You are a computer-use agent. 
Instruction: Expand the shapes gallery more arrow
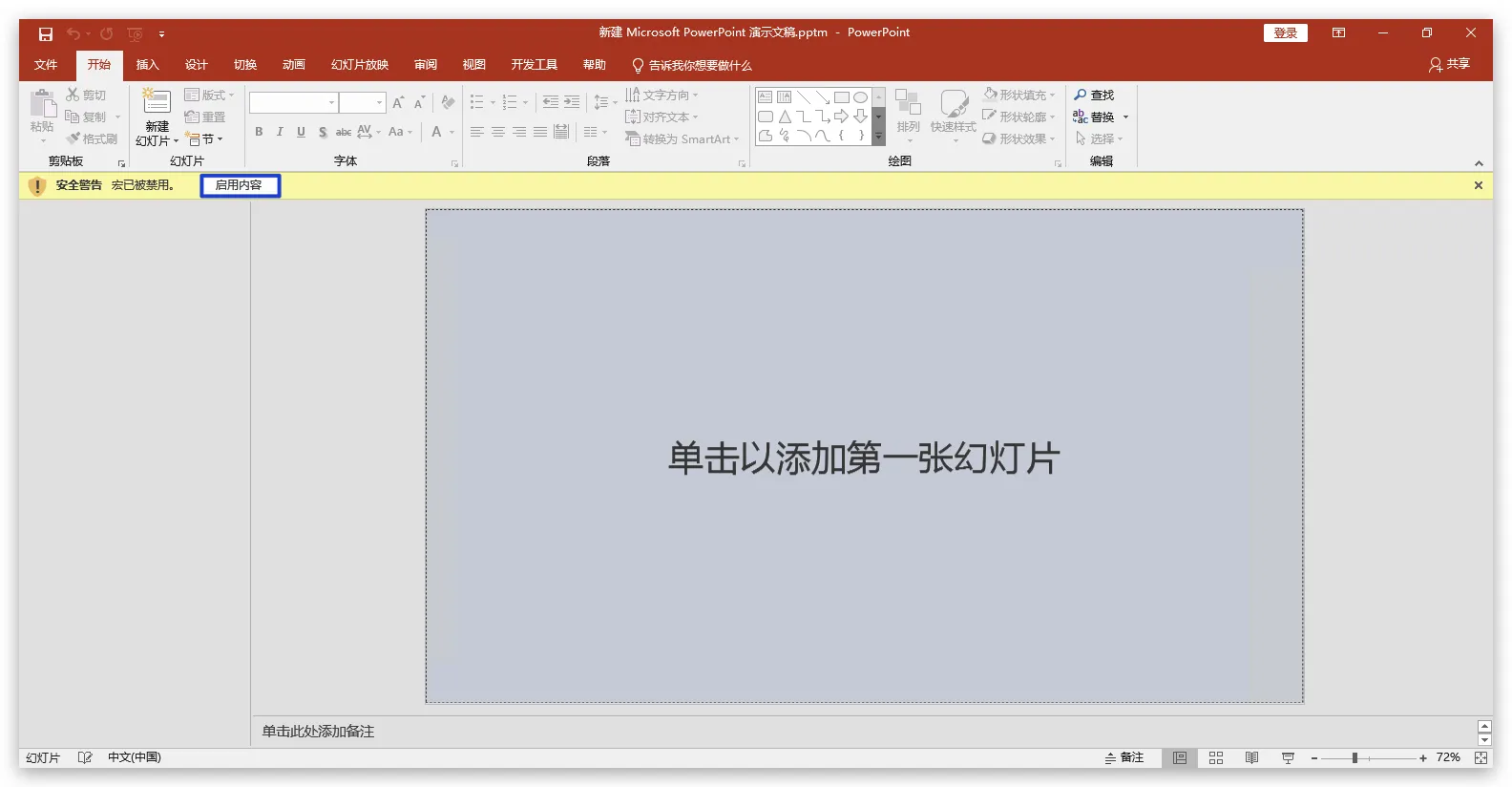tap(878, 138)
